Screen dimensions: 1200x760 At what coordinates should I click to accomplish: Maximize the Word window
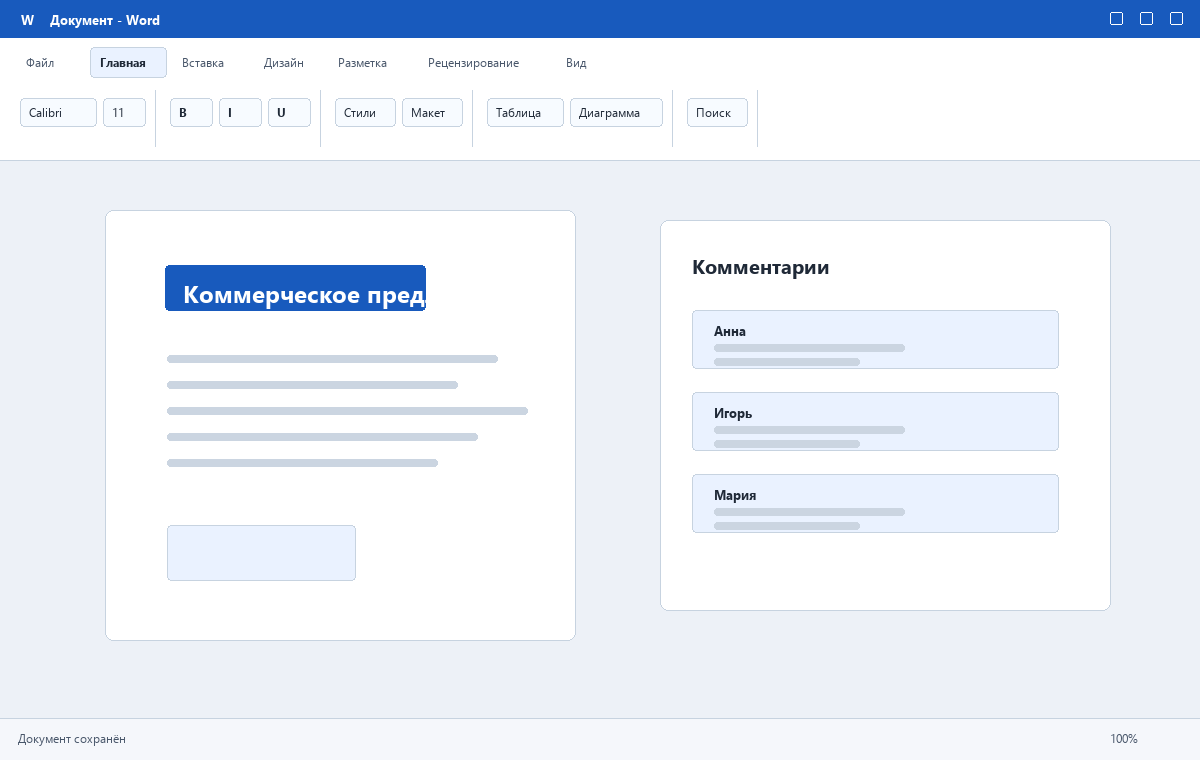pos(1147,19)
